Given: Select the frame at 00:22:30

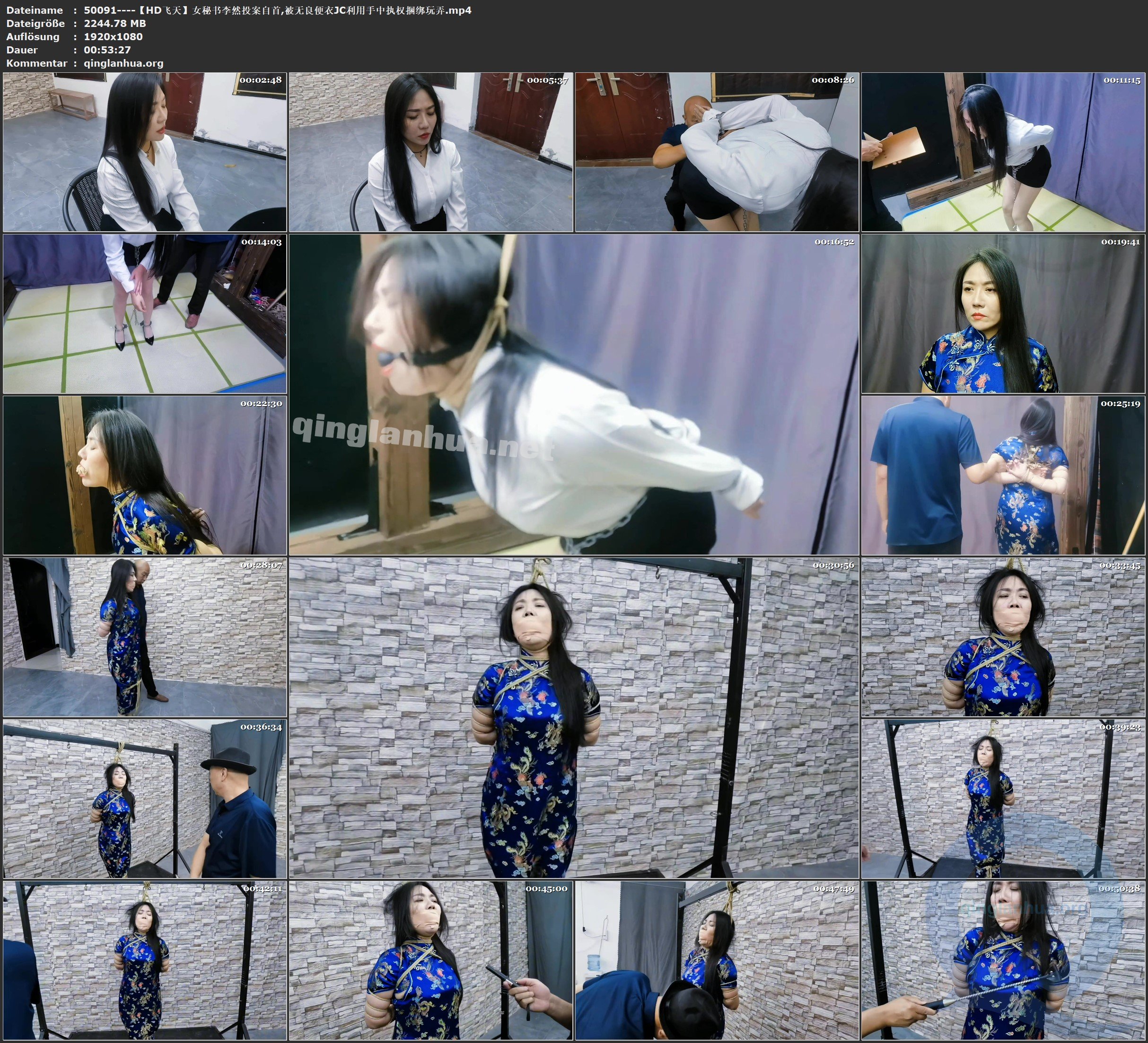Looking at the screenshot, I should click(x=145, y=475).
